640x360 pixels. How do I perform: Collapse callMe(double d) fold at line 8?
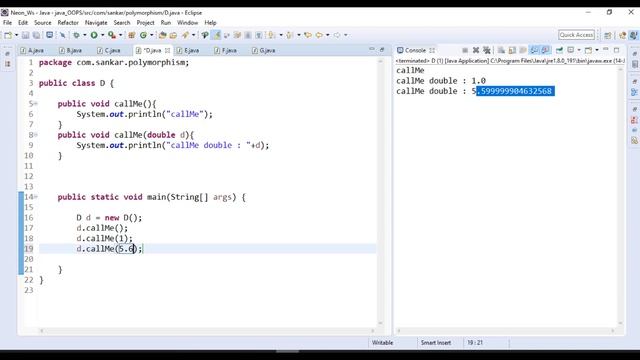(x=36, y=135)
